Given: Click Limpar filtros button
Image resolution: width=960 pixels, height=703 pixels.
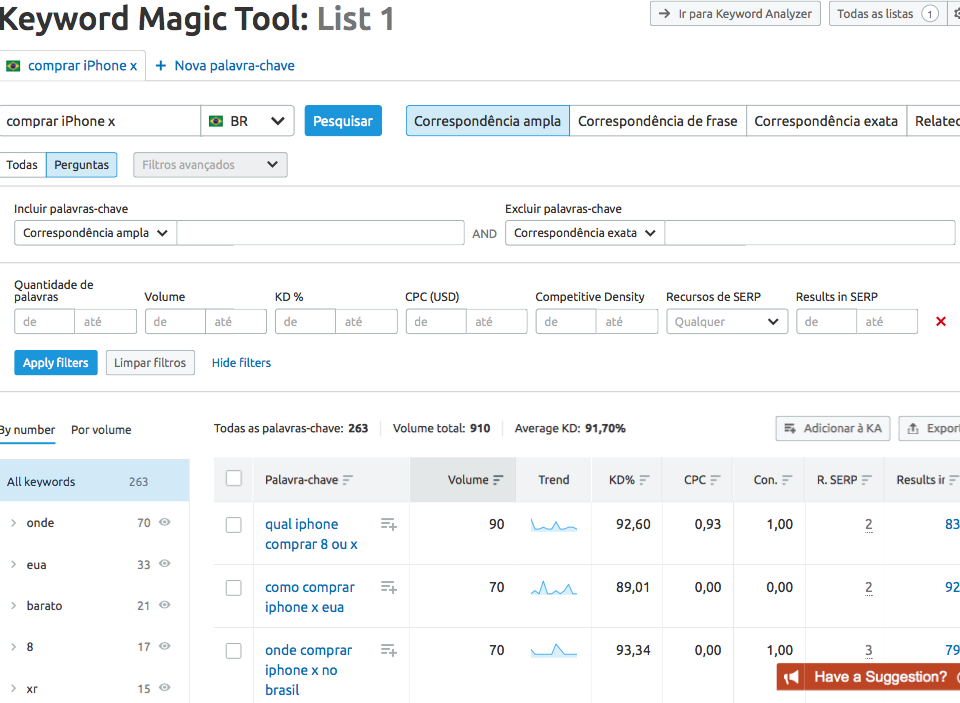Looking at the screenshot, I should coord(150,363).
